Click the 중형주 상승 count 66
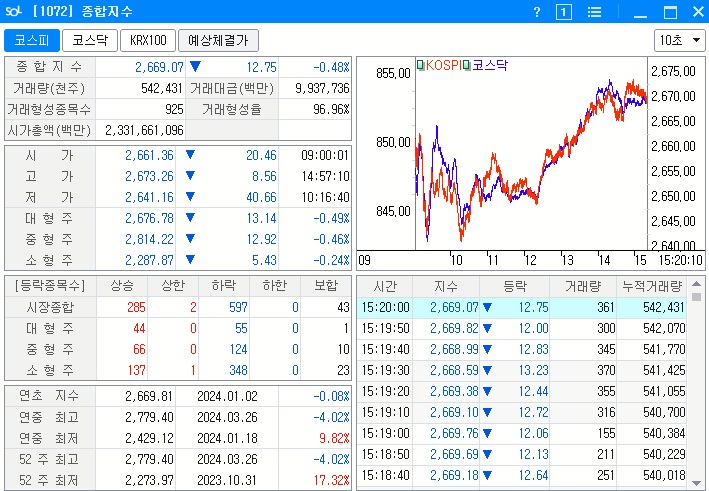This screenshot has height=491, width=709. click(139, 349)
